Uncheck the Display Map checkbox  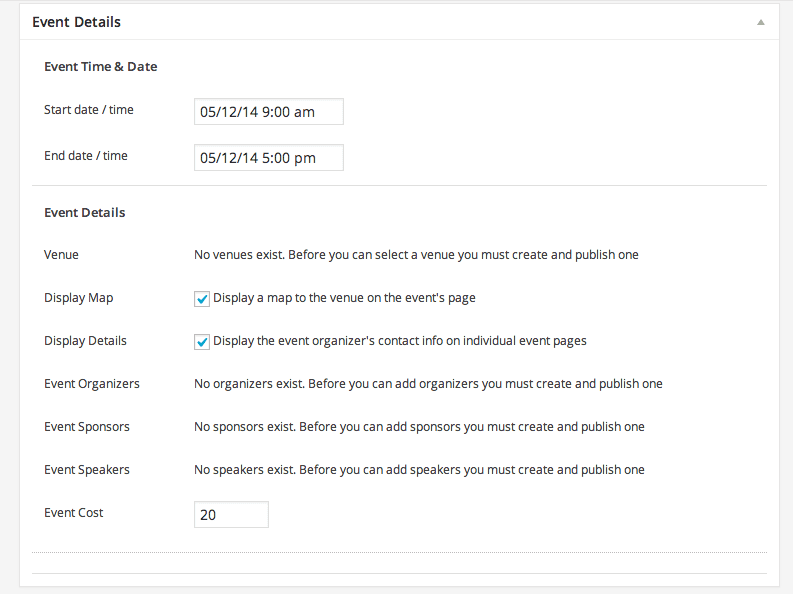[x=202, y=299]
